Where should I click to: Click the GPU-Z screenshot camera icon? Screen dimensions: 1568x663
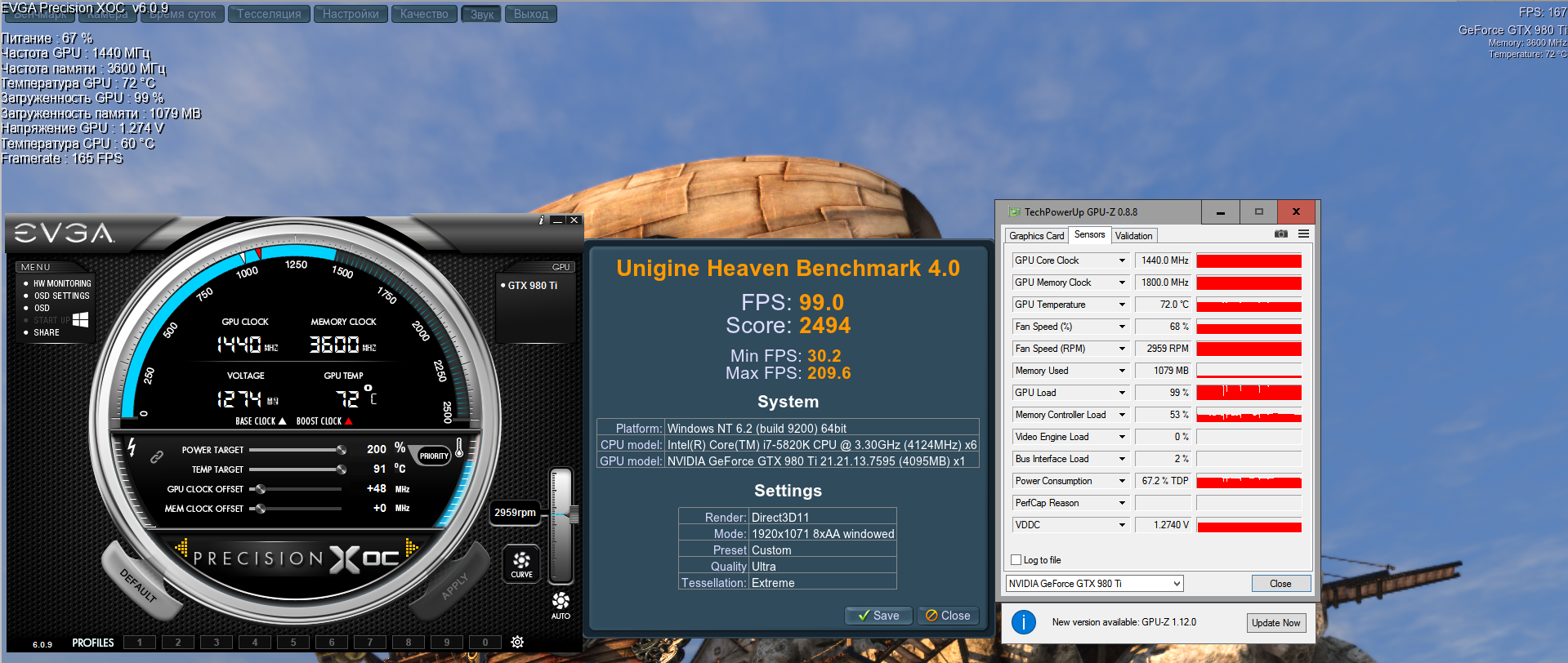point(1280,234)
